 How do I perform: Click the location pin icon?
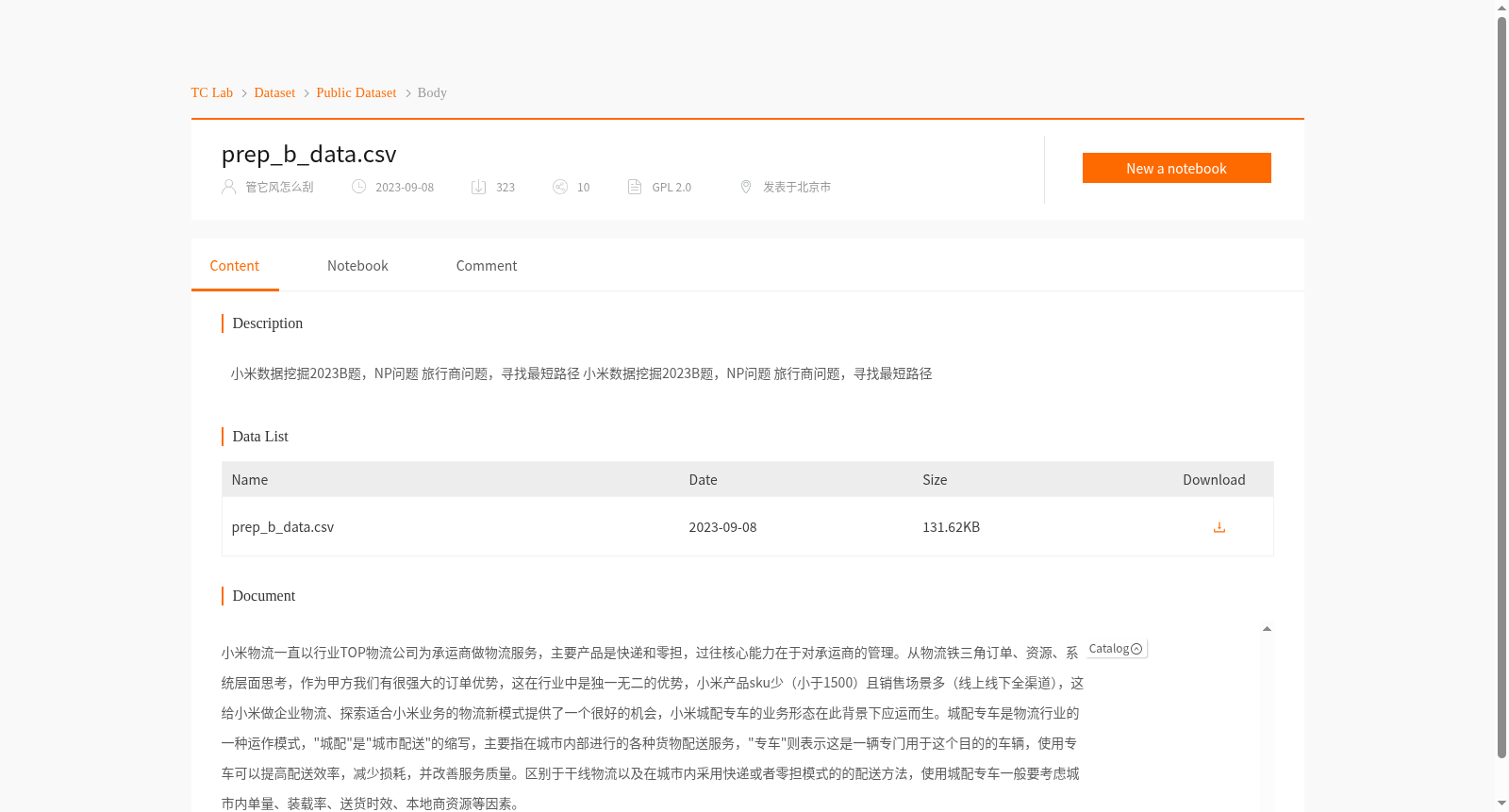(x=746, y=187)
